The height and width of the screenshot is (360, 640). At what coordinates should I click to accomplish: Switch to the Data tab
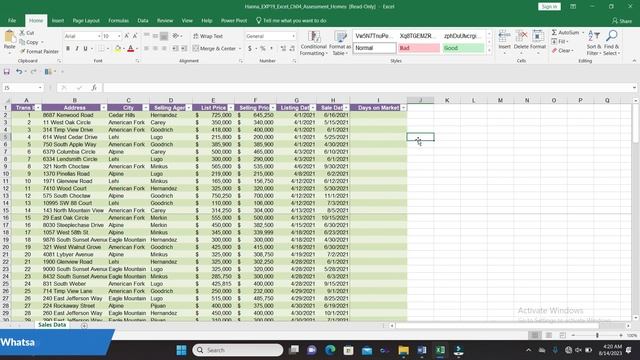(x=143, y=20)
